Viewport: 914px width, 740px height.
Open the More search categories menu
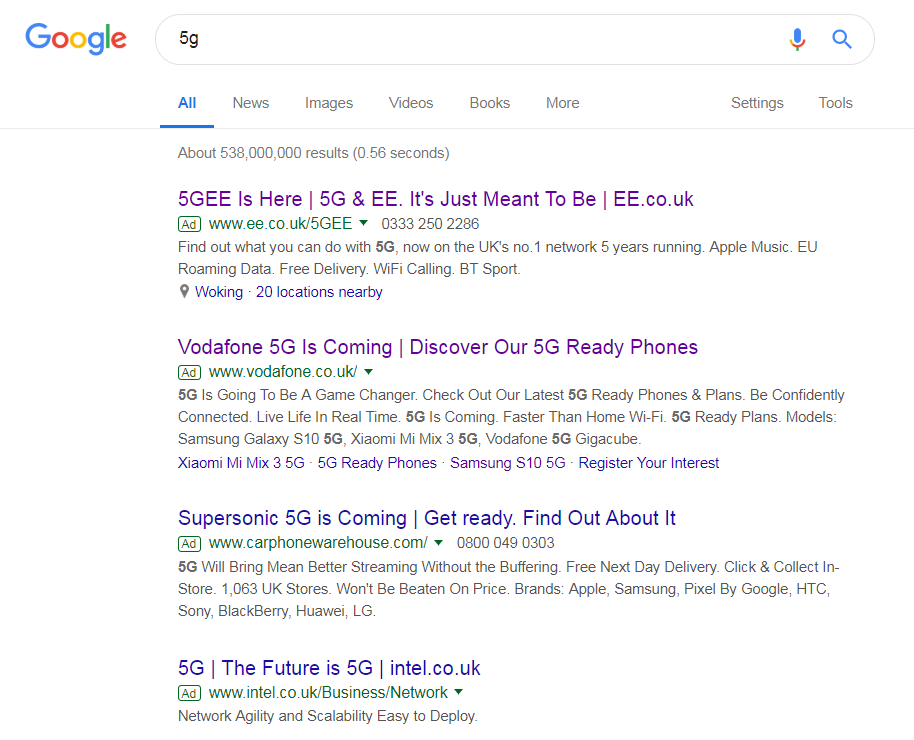(x=563, y=103)
